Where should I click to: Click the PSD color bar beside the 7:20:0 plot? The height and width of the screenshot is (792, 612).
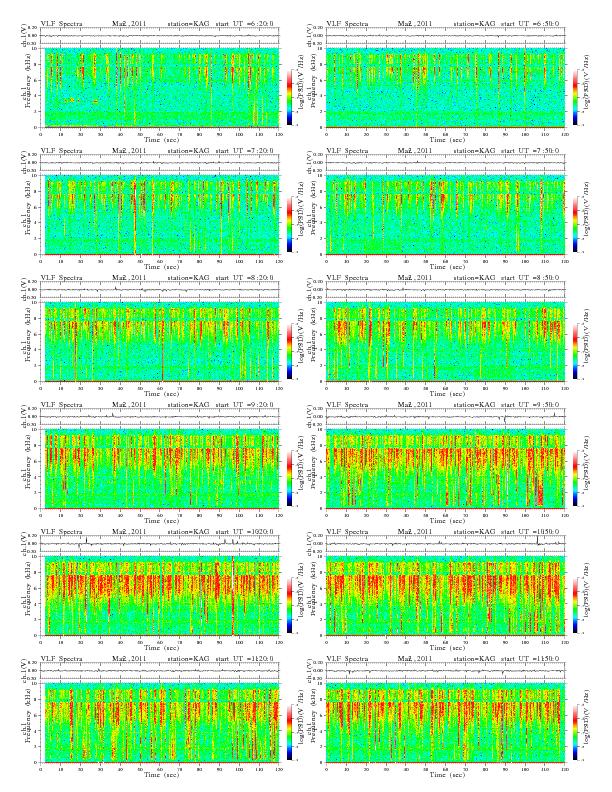click(289, 224)
